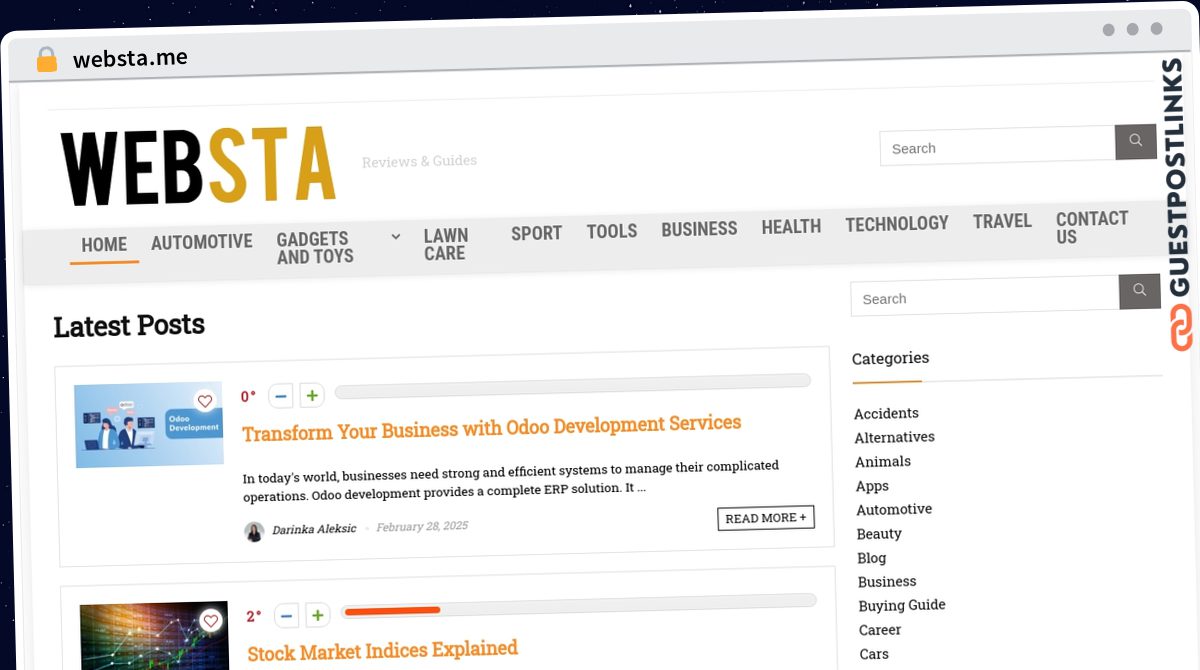The image size is (1200, 670).
Task: Expand the Gadgets and Toys submenu arrow
Action: (x=395, y=236)
